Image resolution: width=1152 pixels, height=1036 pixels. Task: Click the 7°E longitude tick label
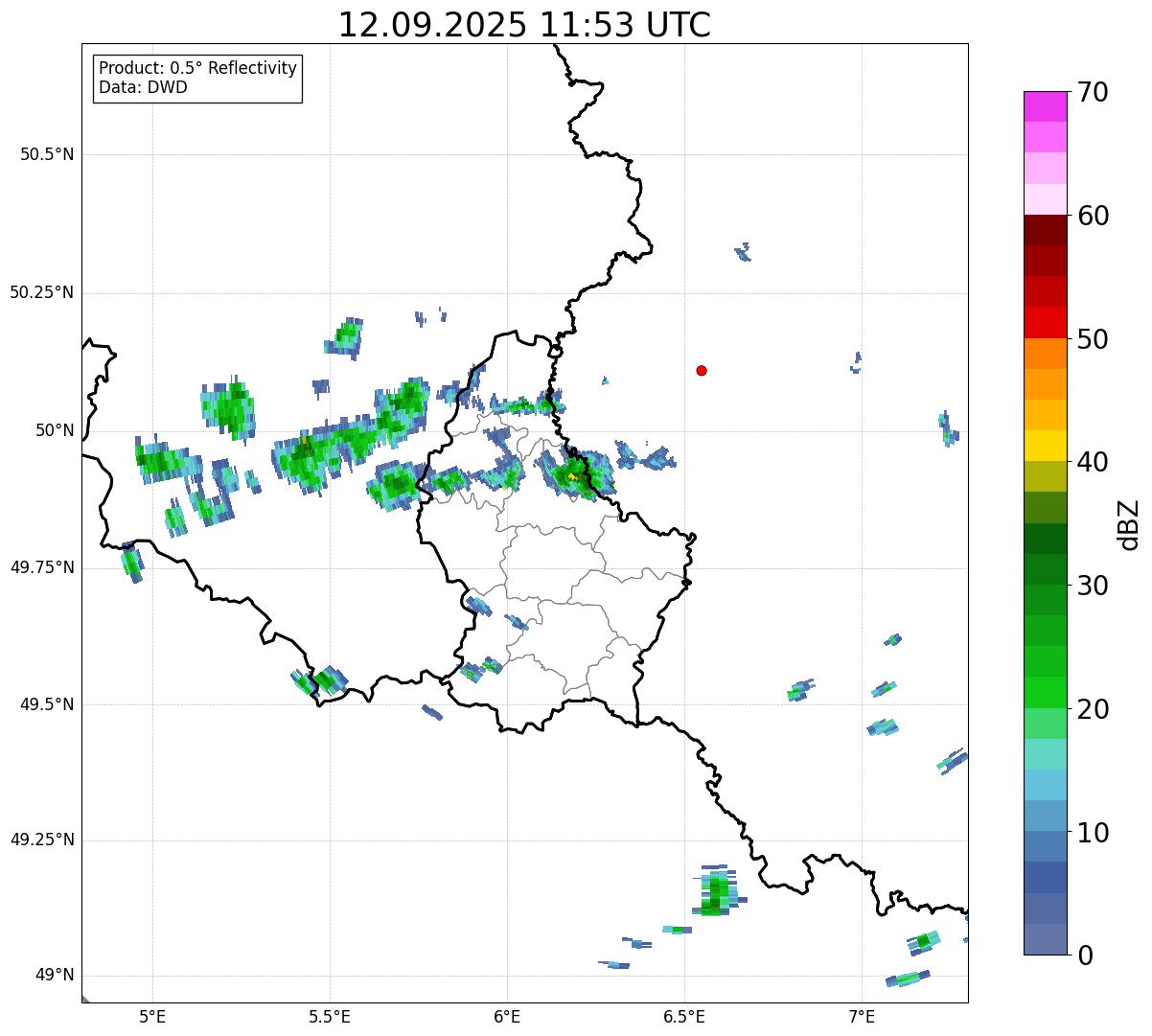pos(862,1017)
